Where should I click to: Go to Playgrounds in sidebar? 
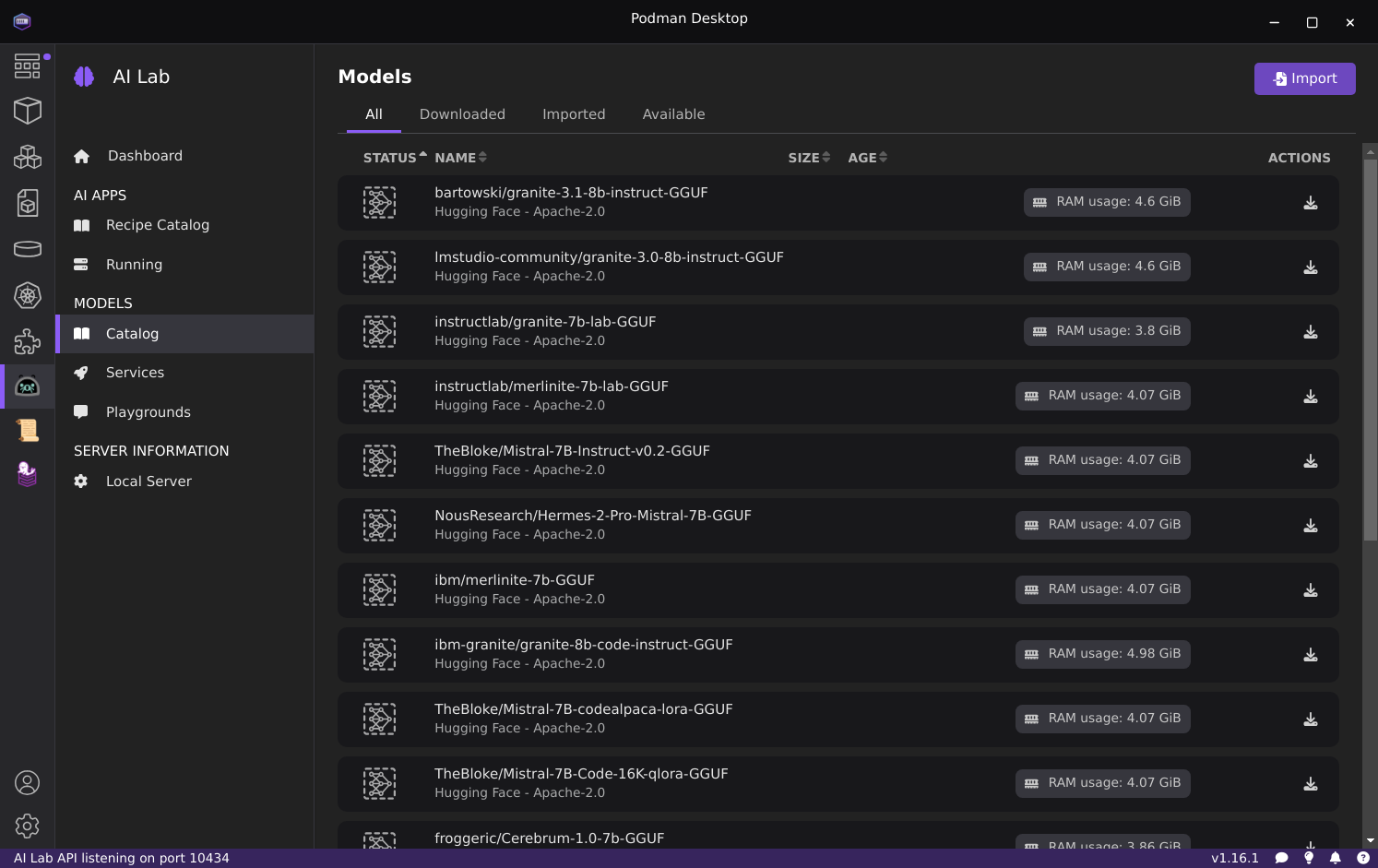click(148, 412)
